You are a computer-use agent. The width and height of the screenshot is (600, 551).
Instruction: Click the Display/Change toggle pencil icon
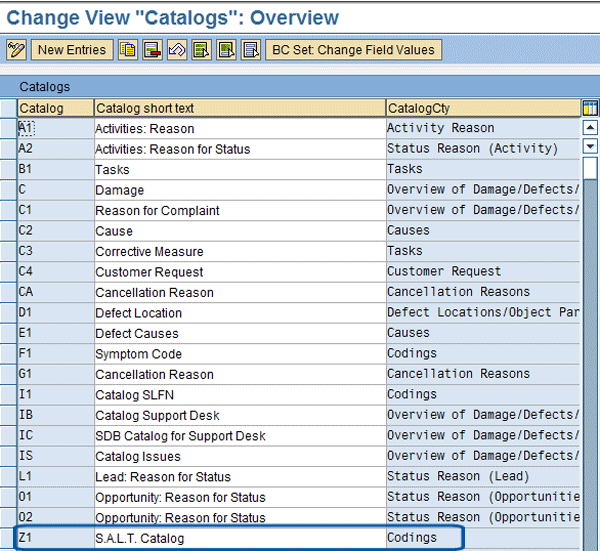coord(17,50)
